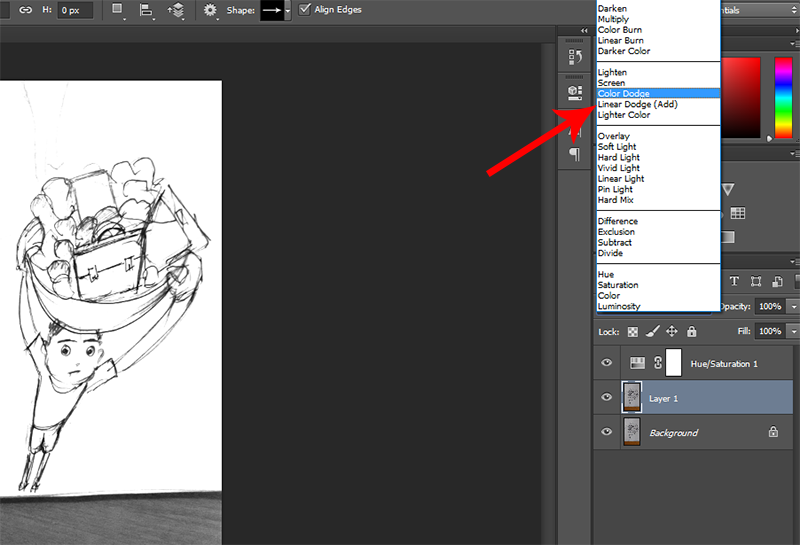Click the arrow shape preview swatch

[272, 10]
